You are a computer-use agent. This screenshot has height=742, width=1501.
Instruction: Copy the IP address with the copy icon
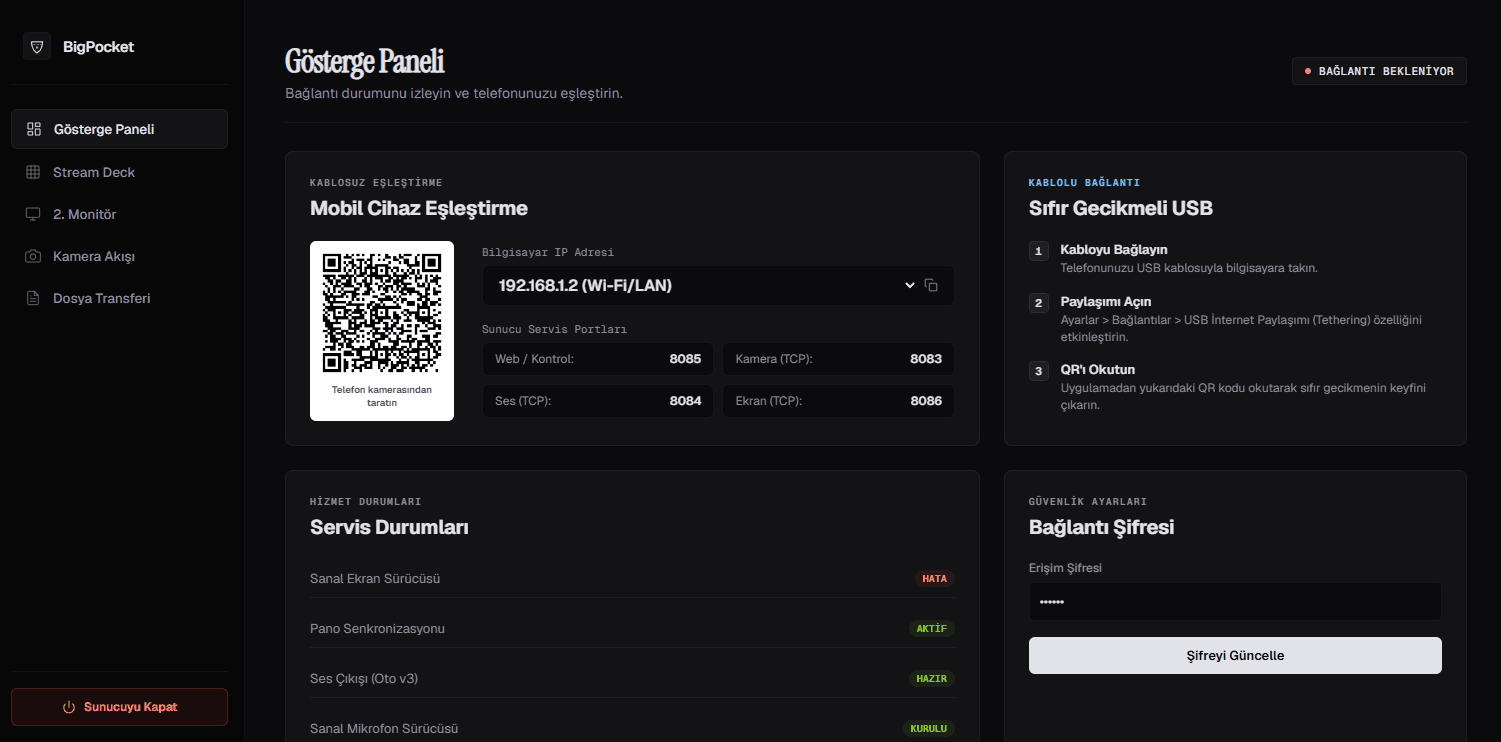tap(931, 285)
